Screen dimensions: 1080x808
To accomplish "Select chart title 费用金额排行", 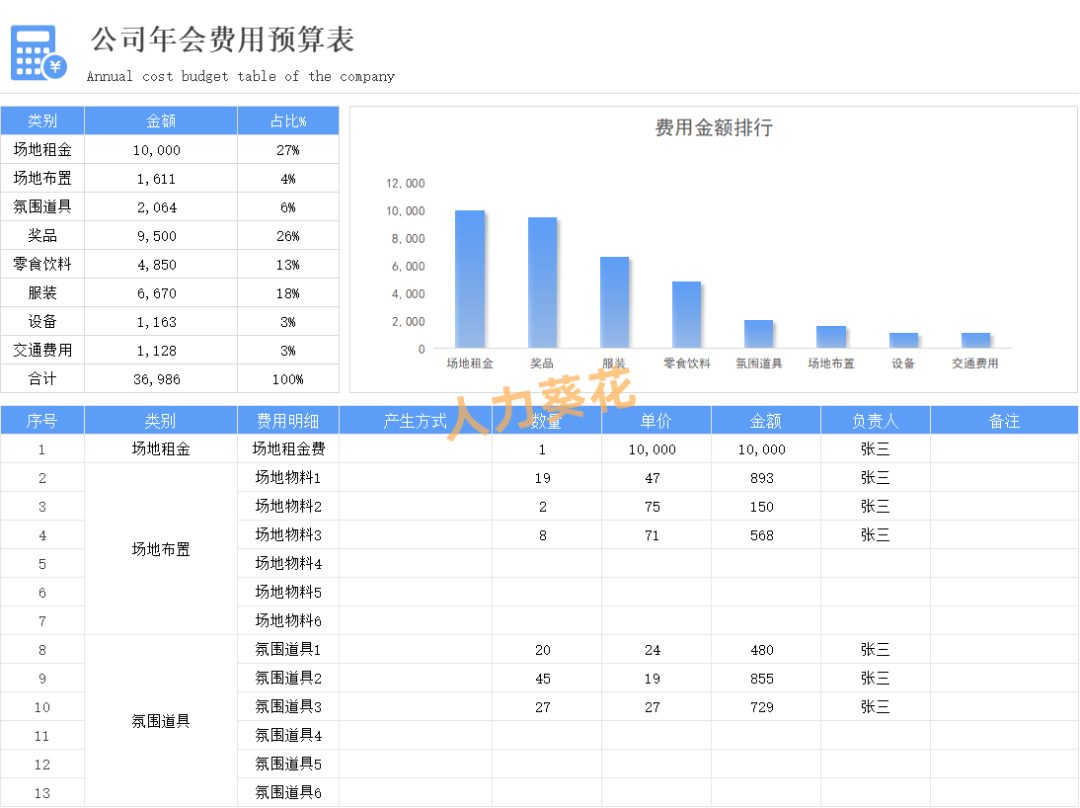I will click(x=714, y=127).
